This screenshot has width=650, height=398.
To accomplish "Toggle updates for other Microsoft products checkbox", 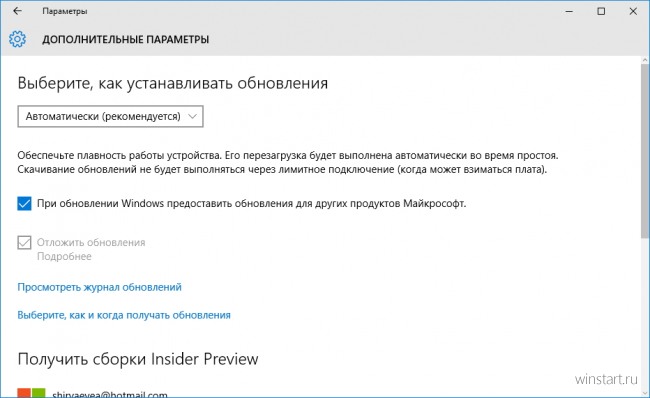I will 24,204.
